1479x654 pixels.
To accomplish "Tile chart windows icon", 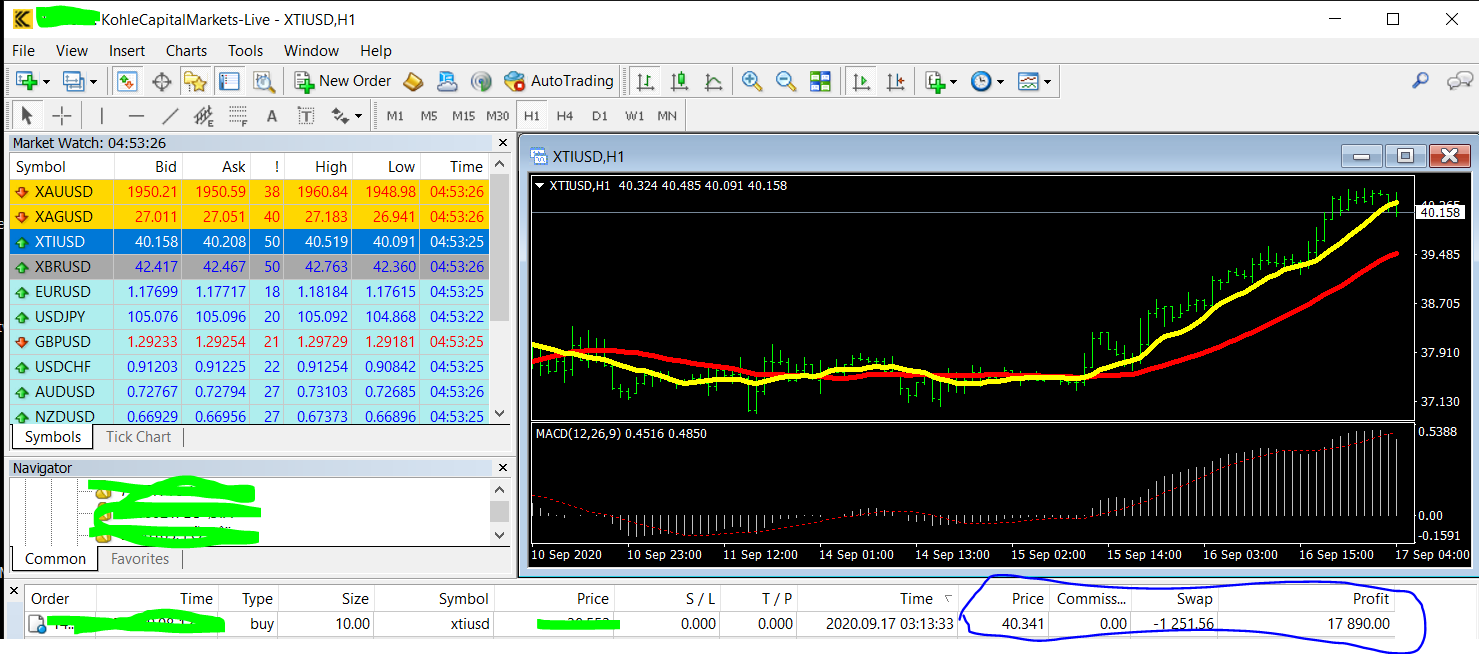I will [x=820, y=81].
